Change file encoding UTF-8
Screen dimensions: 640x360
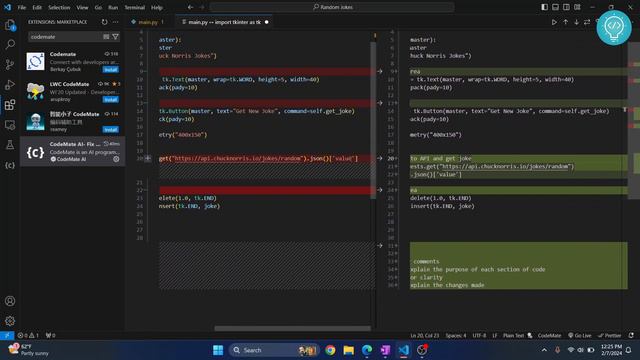pos(479,336)
